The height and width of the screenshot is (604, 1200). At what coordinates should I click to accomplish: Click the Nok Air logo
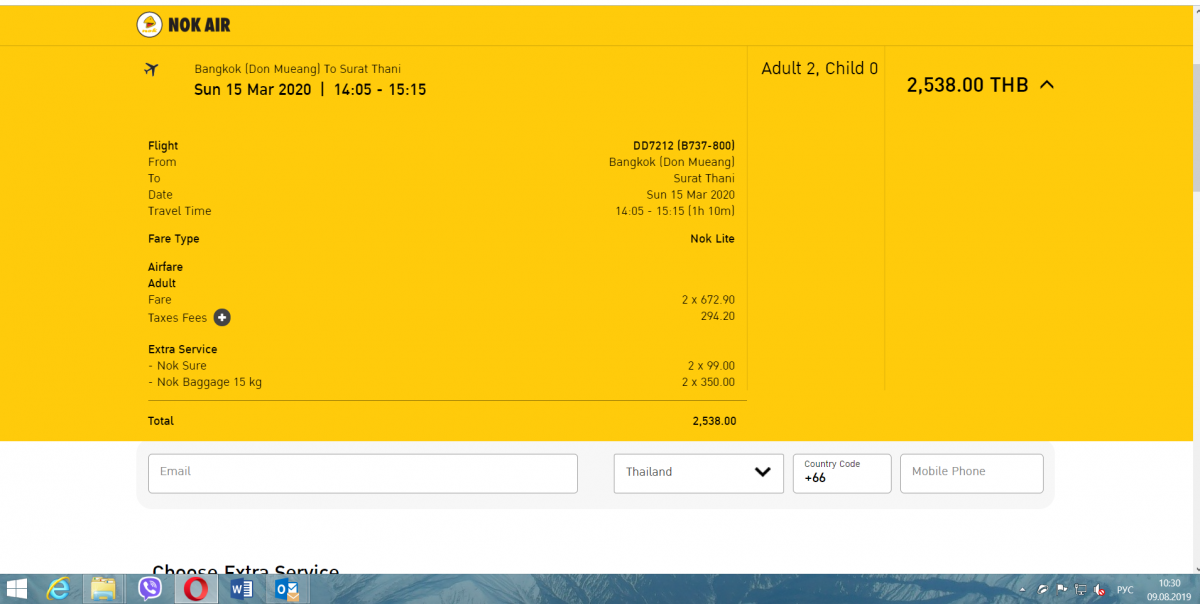183,25
